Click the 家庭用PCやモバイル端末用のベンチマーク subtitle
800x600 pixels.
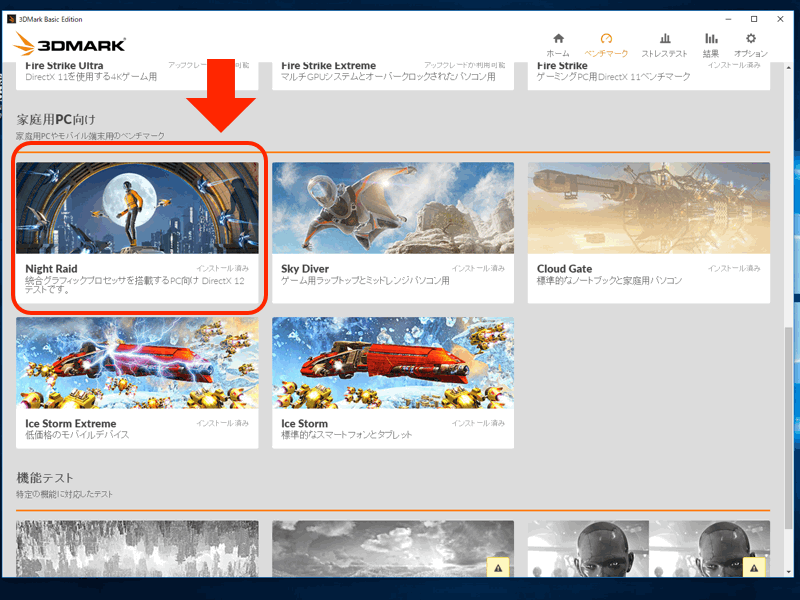pos(90,136)
